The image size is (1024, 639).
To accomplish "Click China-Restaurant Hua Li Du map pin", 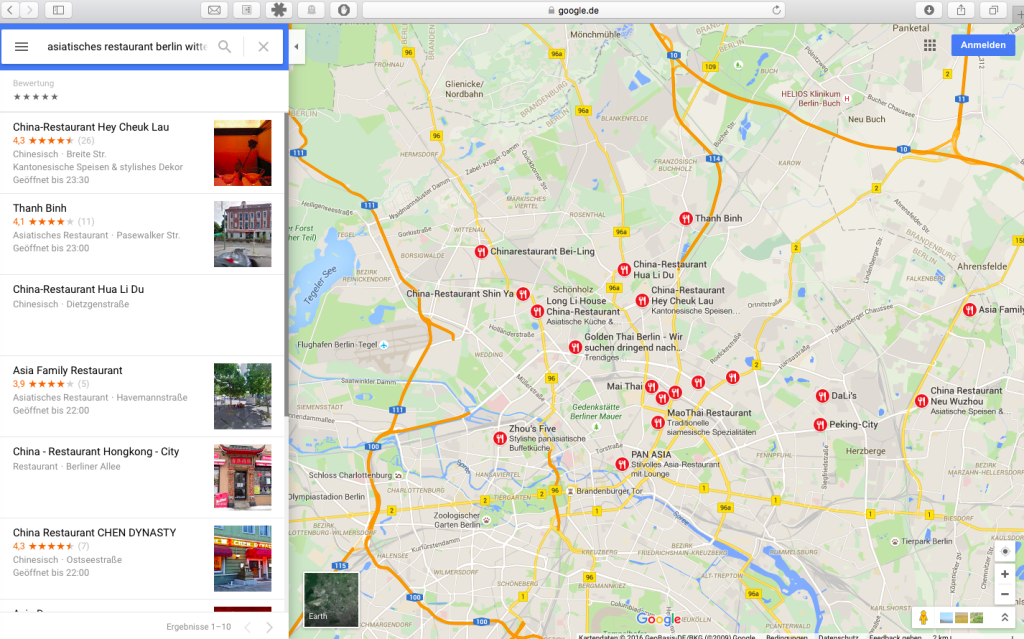I will [x=624, y=269].
